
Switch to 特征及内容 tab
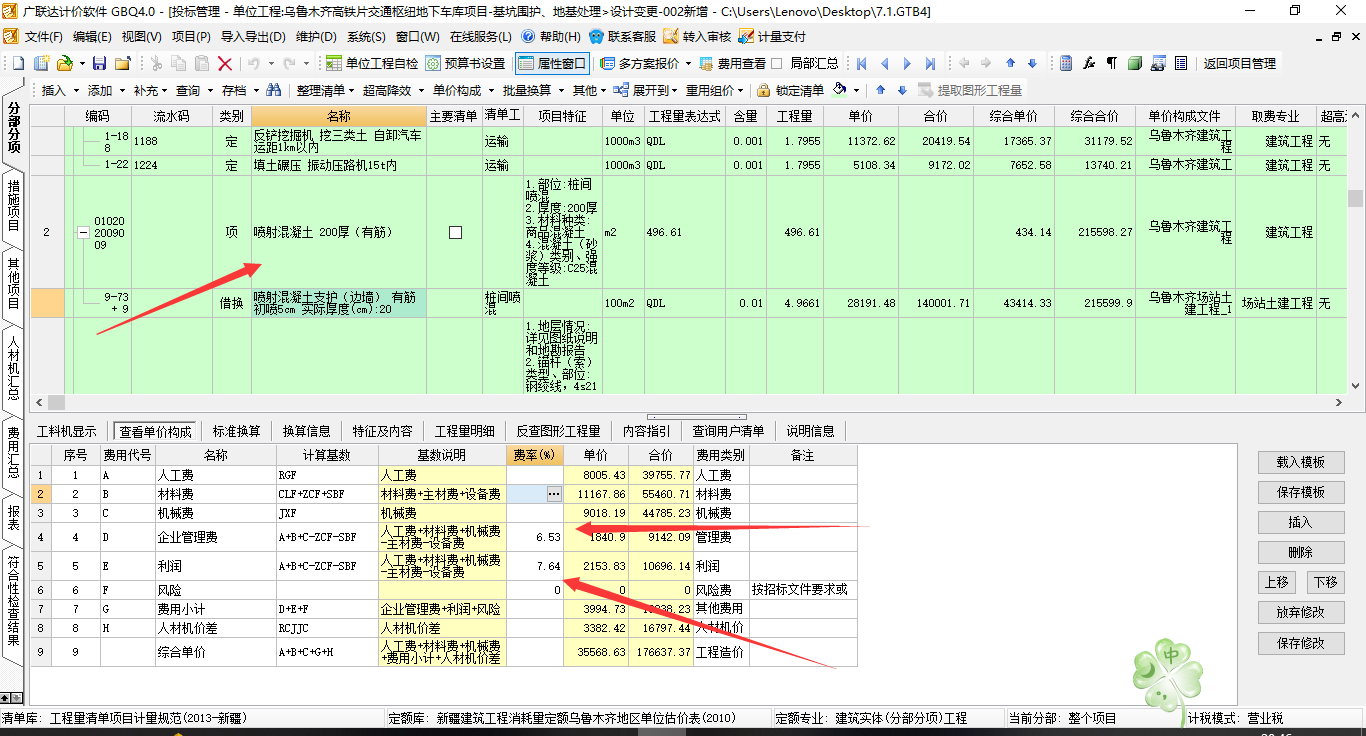pos(382,431)
